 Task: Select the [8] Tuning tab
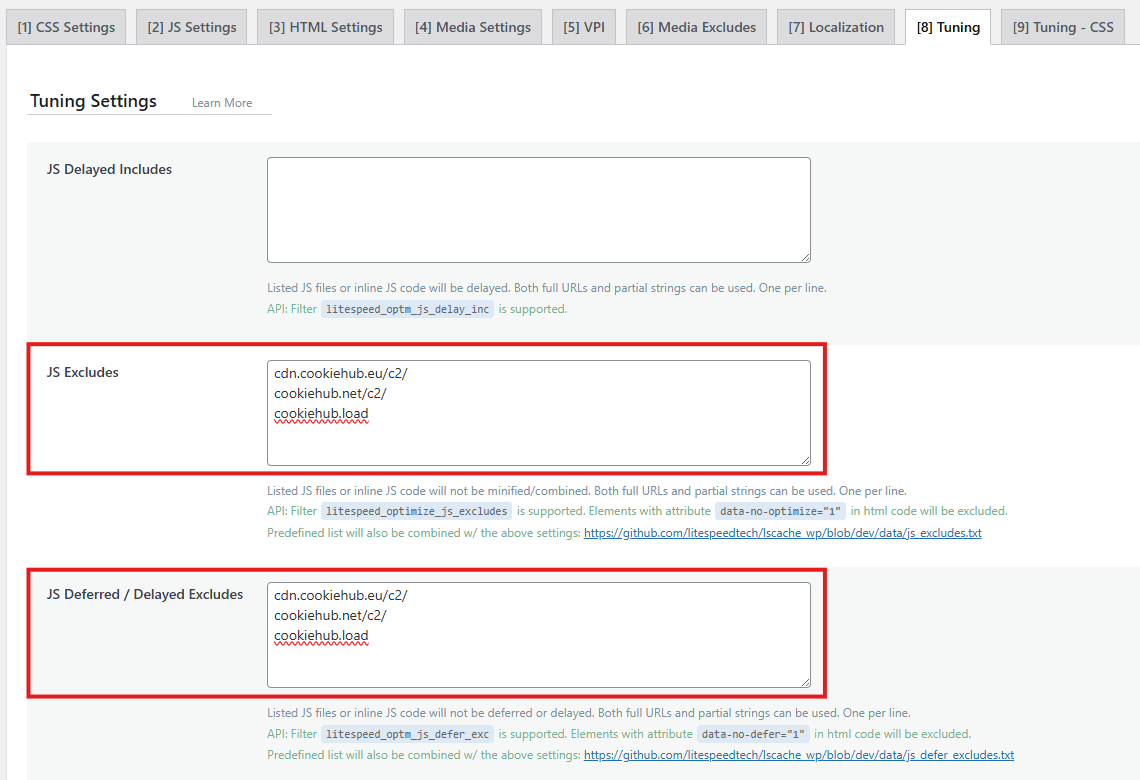(948, 27)
